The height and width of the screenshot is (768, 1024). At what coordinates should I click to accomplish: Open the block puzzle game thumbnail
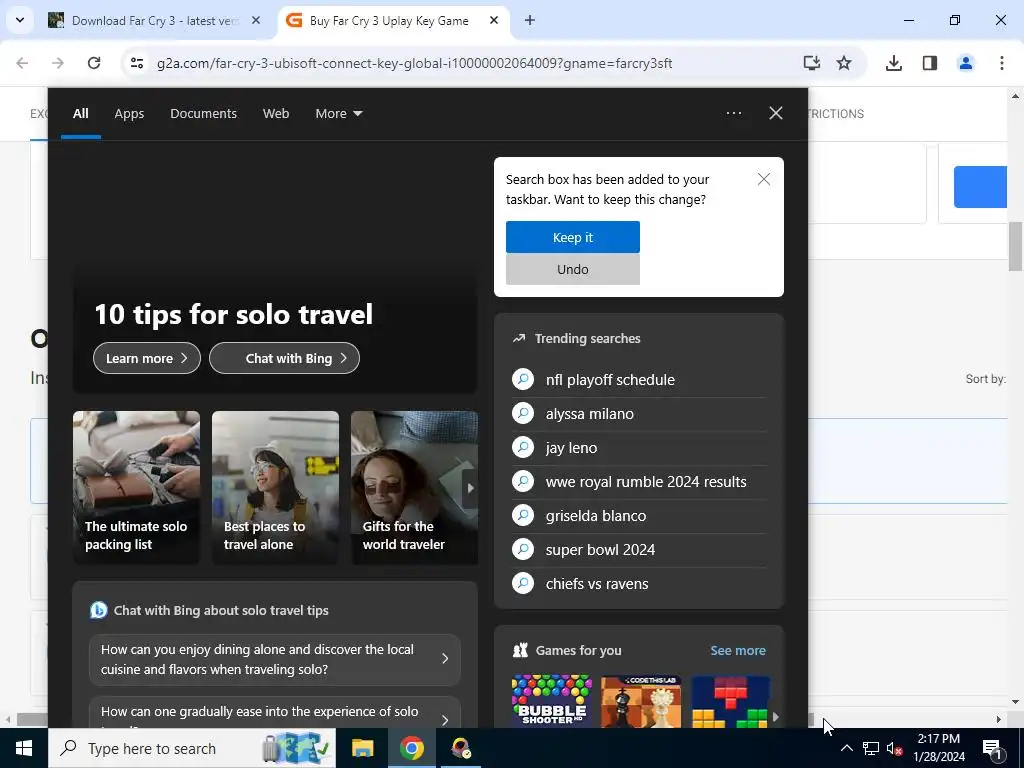click(x=730, y=701)
